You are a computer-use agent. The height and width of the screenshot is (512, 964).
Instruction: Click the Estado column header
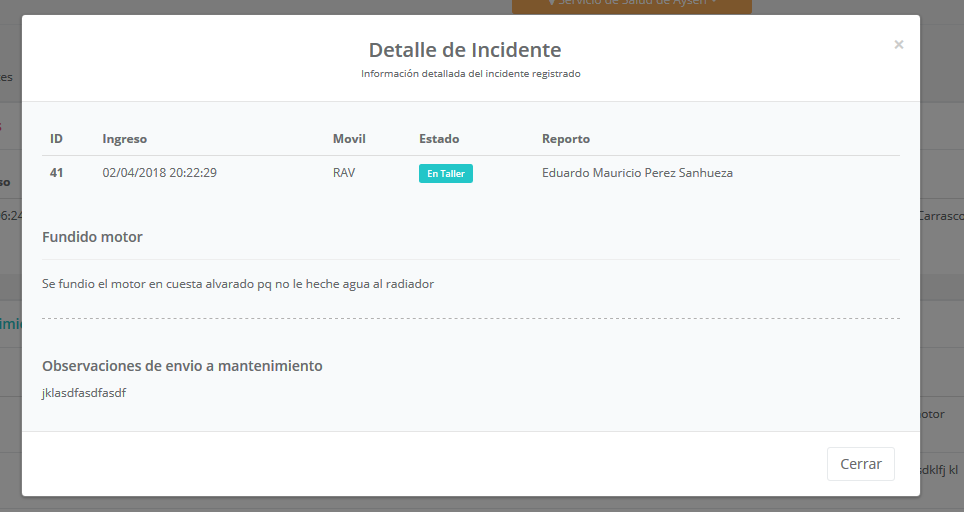[439, 139]
